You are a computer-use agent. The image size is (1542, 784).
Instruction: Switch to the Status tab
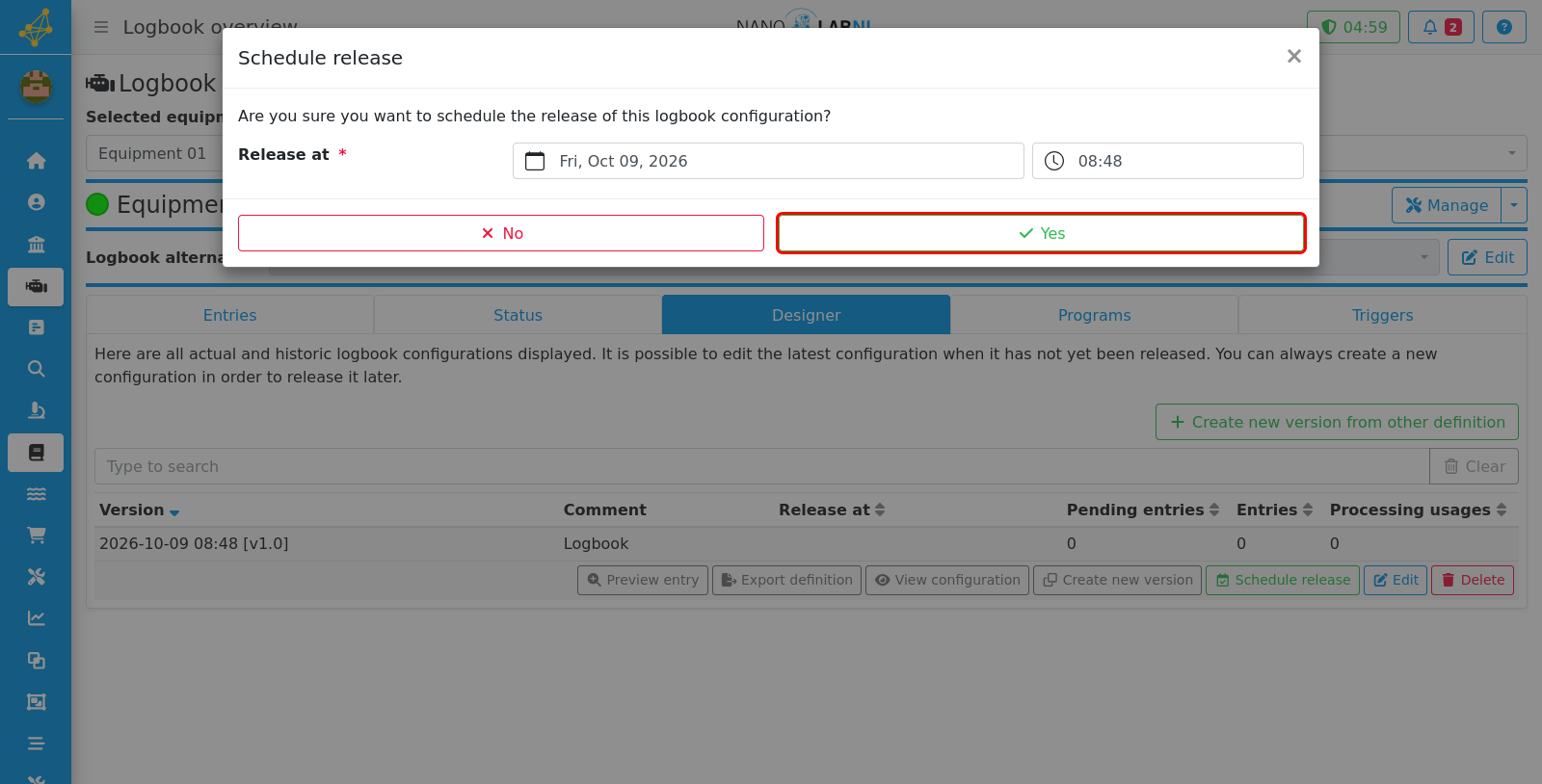point(518,315)
